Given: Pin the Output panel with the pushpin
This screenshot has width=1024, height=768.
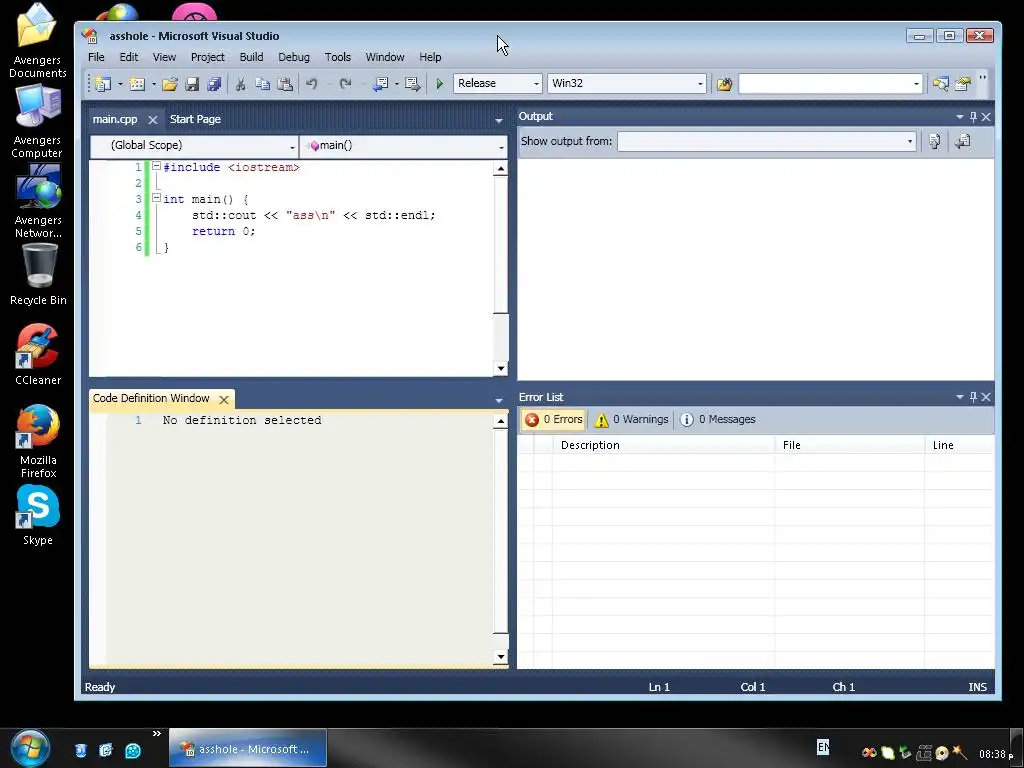Looking at the screenshot, I should [973, 117].
